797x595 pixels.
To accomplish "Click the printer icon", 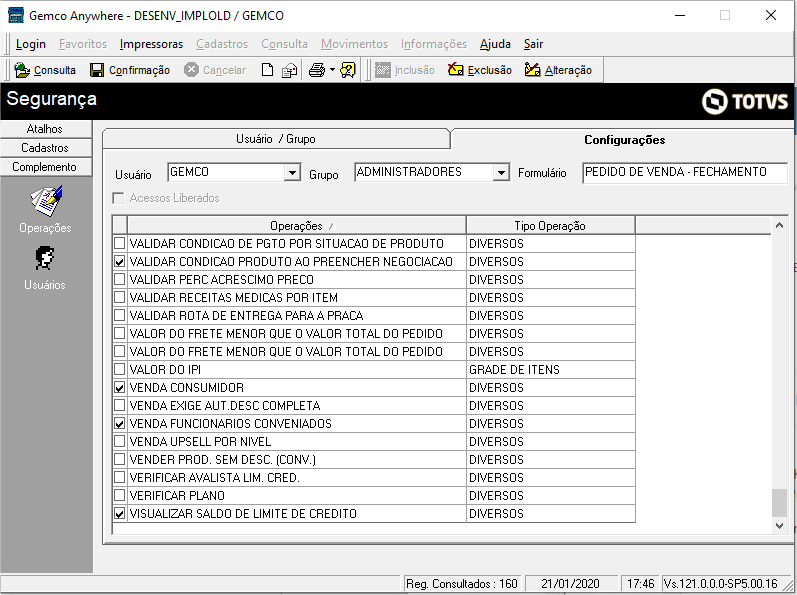I will (317, 70).
